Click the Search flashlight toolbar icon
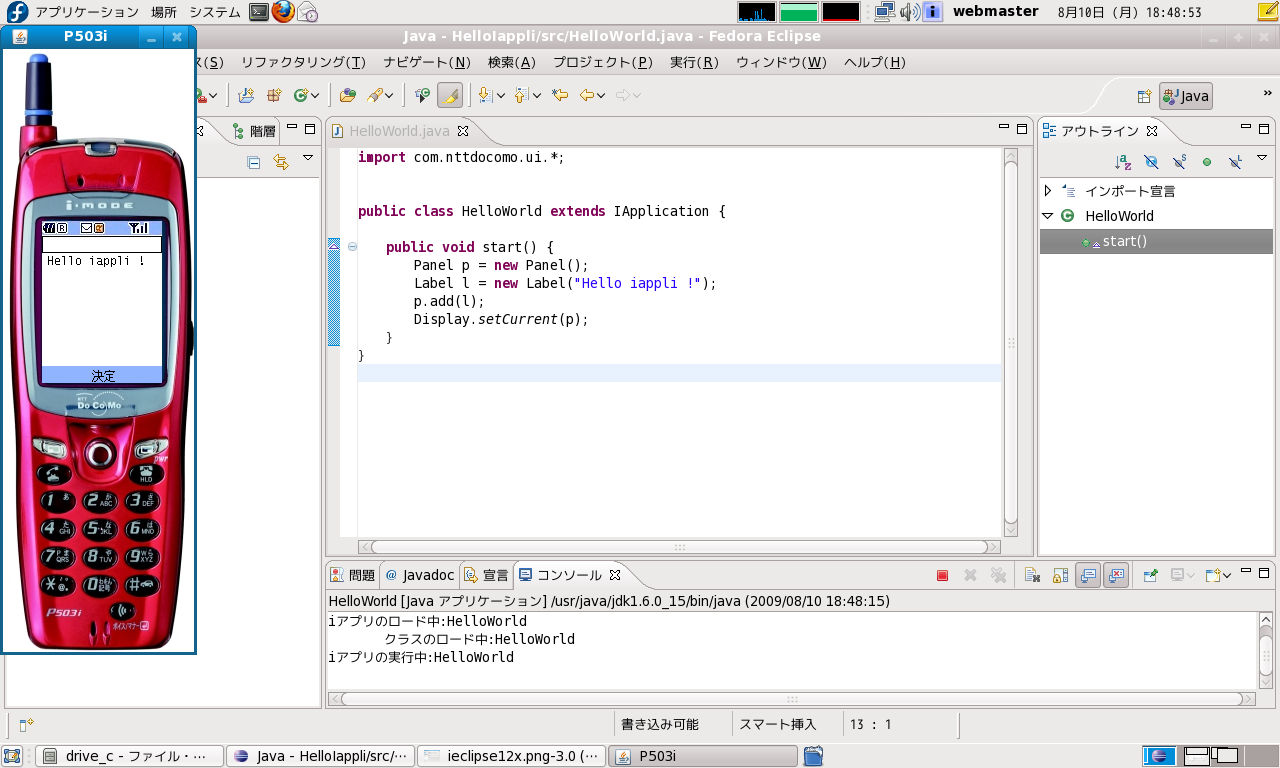Viewport: 1280px width, 768px height. click(x=374, y=95)
